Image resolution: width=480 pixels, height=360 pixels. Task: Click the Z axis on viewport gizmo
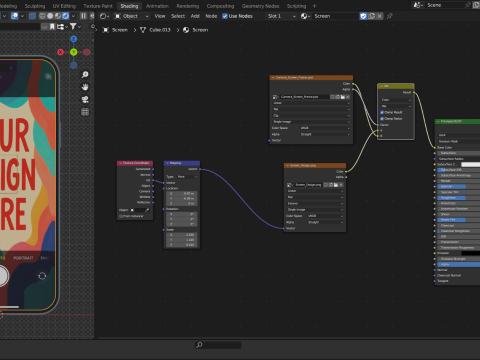[x=74, y=39]
